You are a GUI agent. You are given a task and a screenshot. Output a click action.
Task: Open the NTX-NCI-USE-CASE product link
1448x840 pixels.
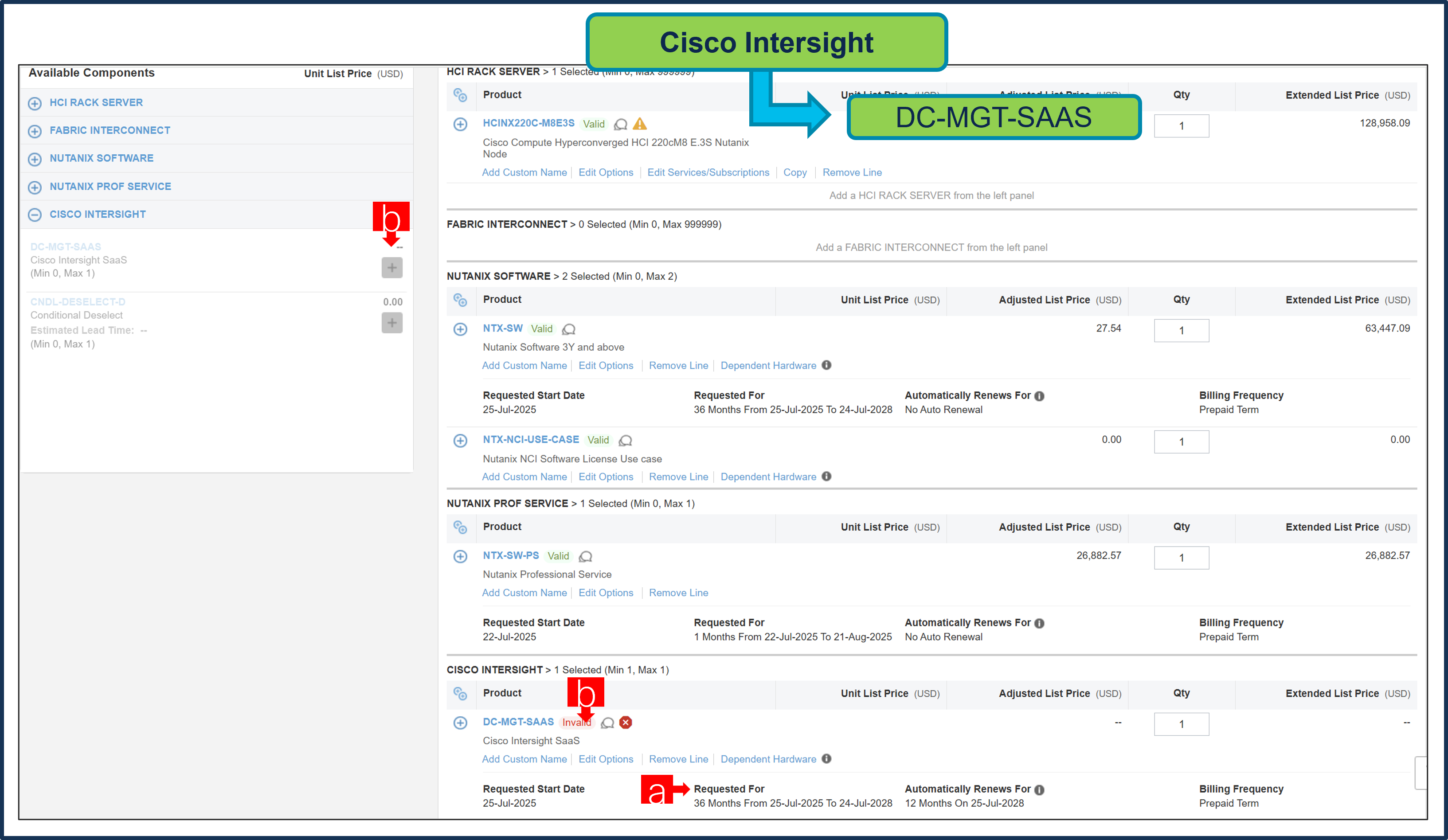click(530, 440)
